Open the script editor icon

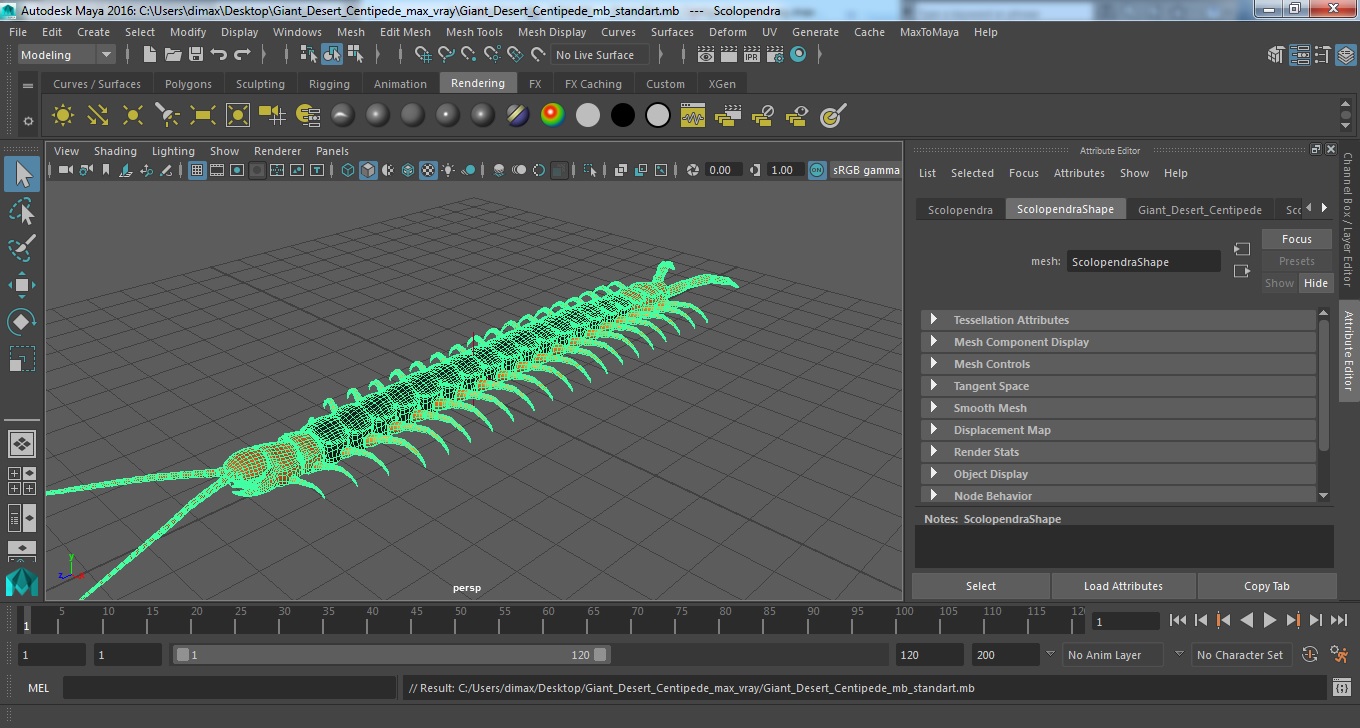(1342, 688)
